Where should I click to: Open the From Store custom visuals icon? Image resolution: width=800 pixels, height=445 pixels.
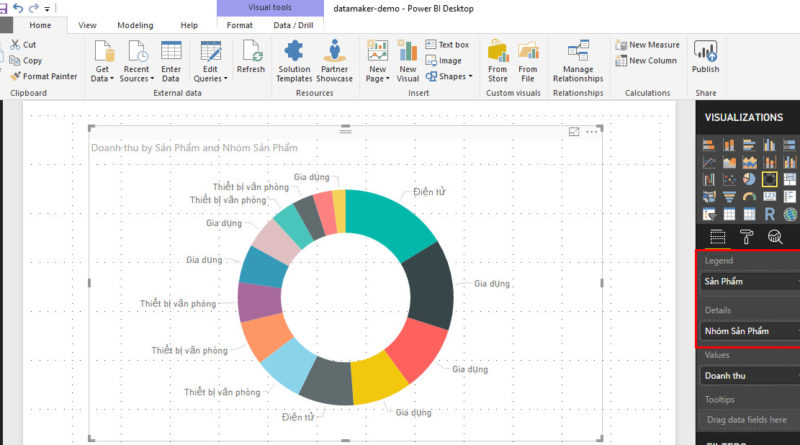tap(497, 50)
